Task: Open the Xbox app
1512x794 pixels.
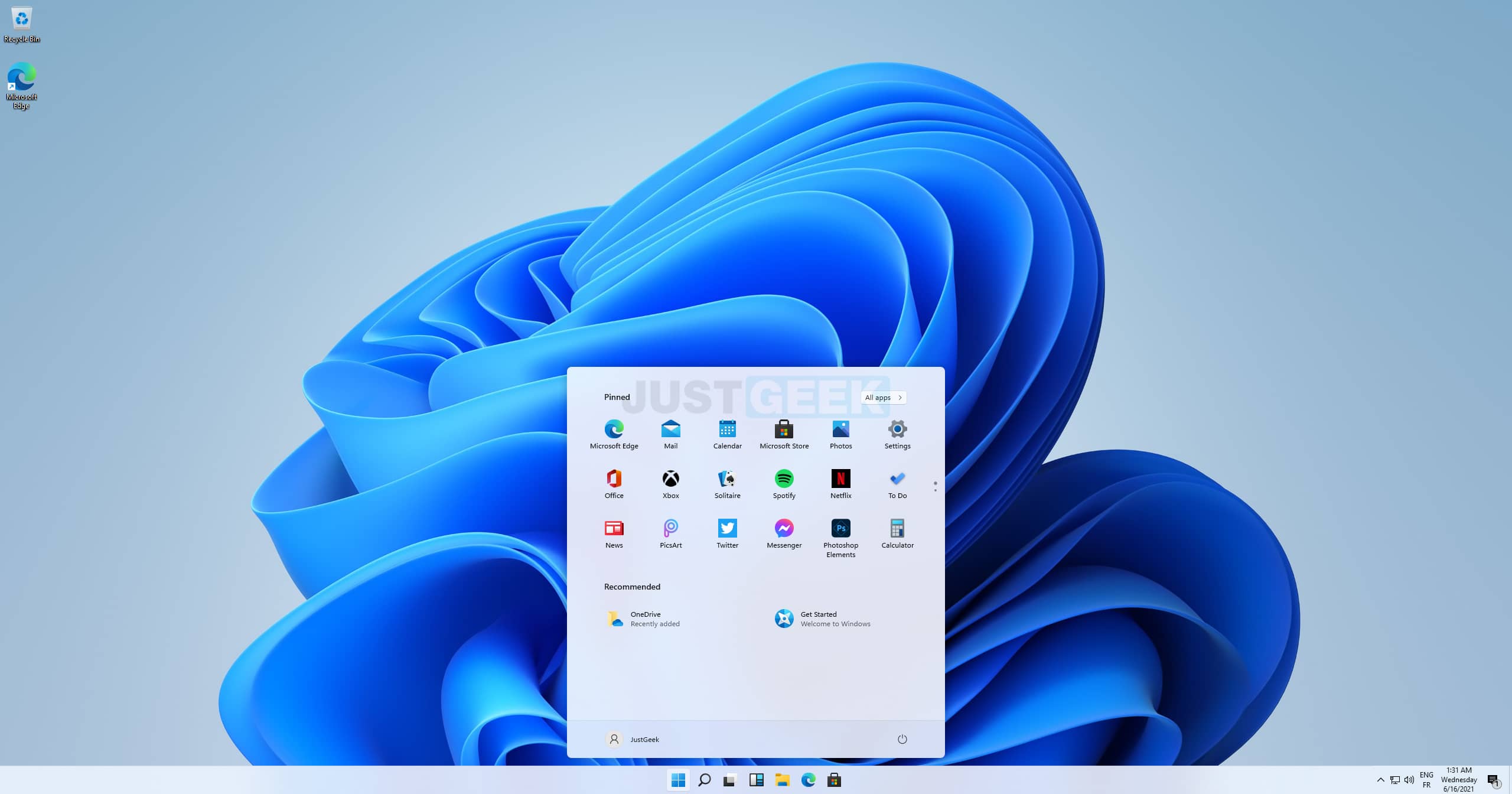Action: click(x=670, y=484)
